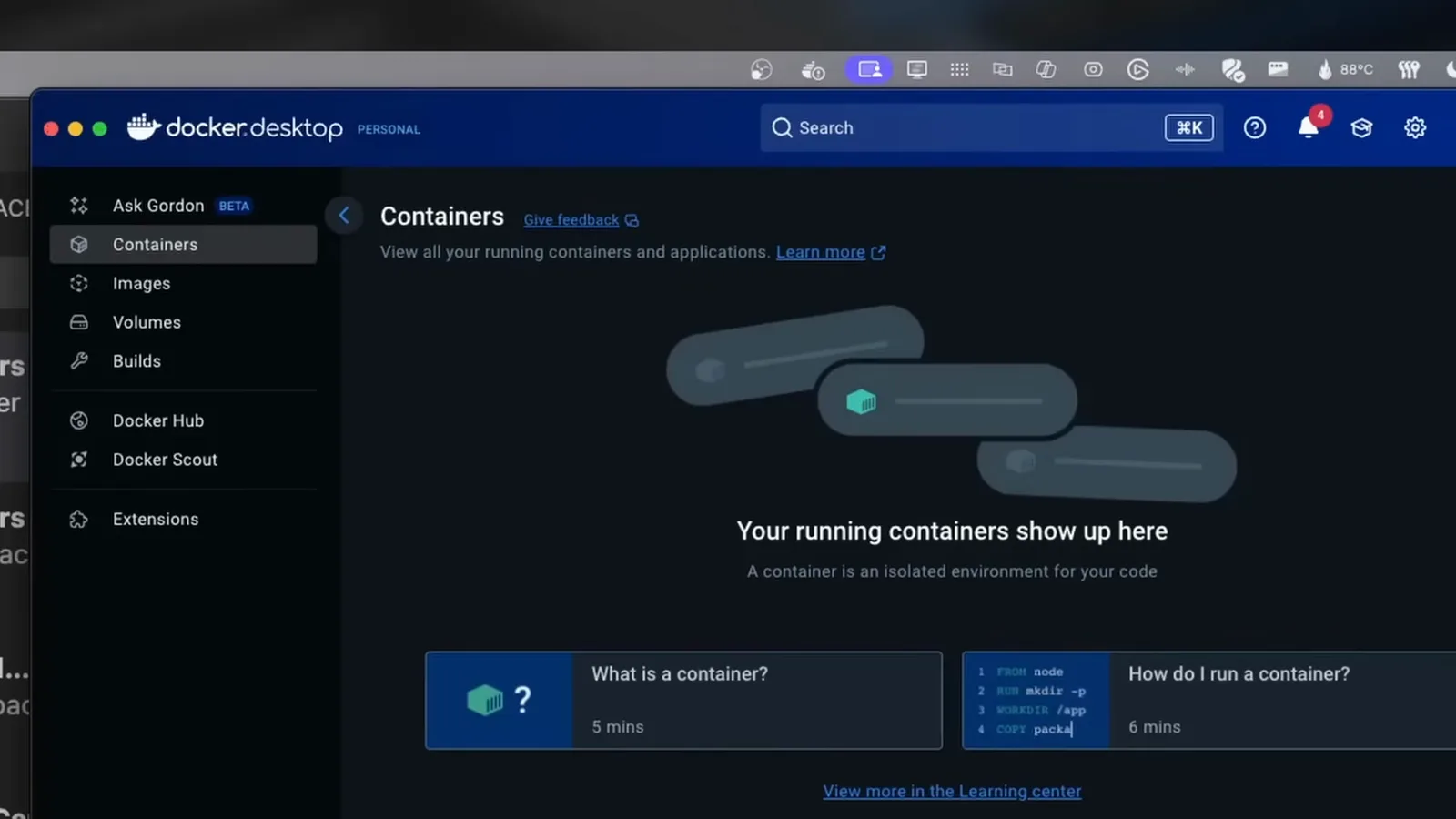Viewport: 1456px width, 819px height.
Task: Click View more in the Learning center
Action: pyautogui.click(x=952, y=791)
